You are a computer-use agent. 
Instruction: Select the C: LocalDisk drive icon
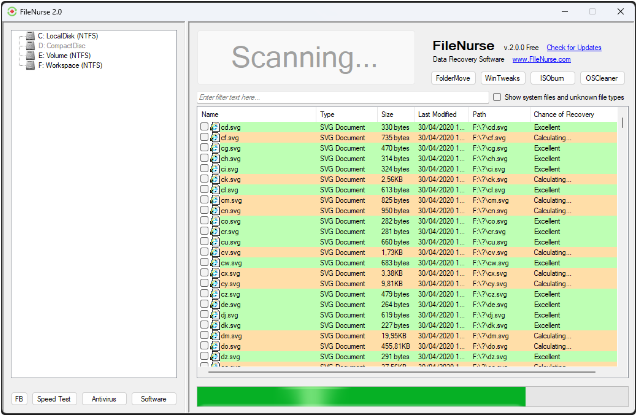[30, 36]
